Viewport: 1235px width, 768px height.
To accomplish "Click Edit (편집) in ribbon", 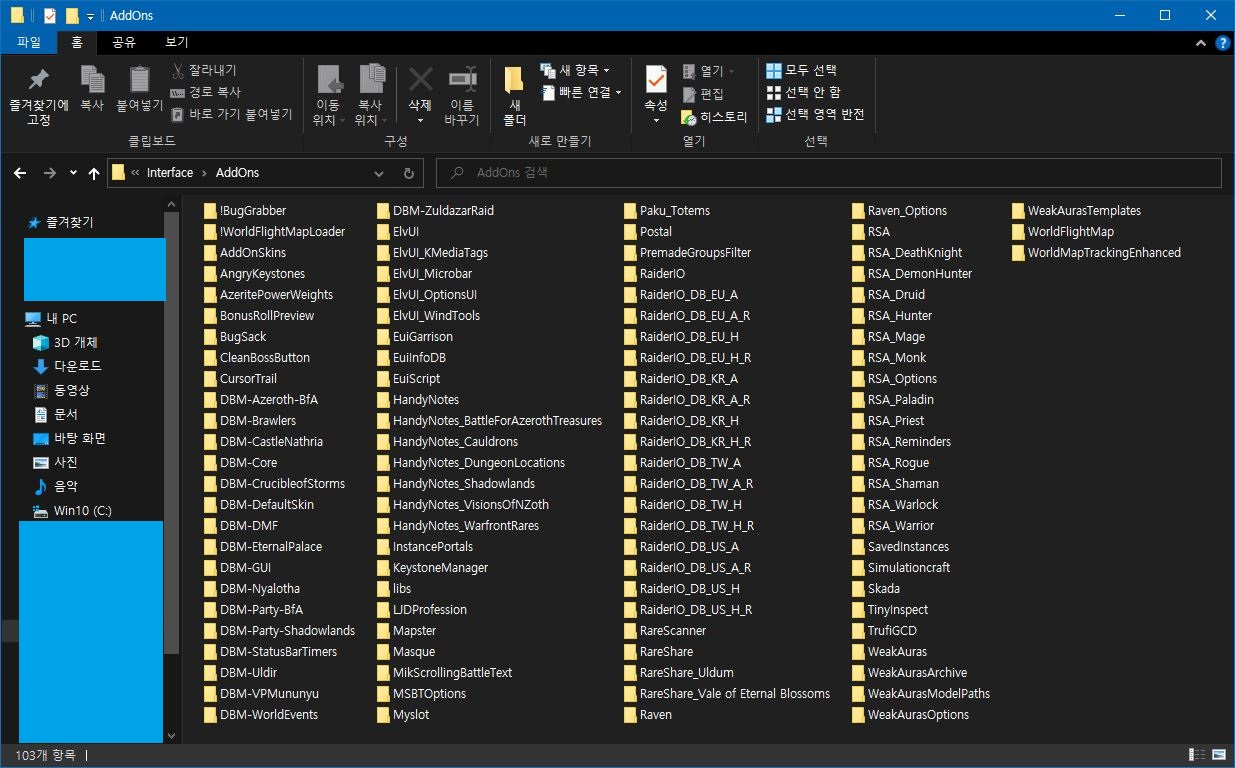I will click(703, 93).
